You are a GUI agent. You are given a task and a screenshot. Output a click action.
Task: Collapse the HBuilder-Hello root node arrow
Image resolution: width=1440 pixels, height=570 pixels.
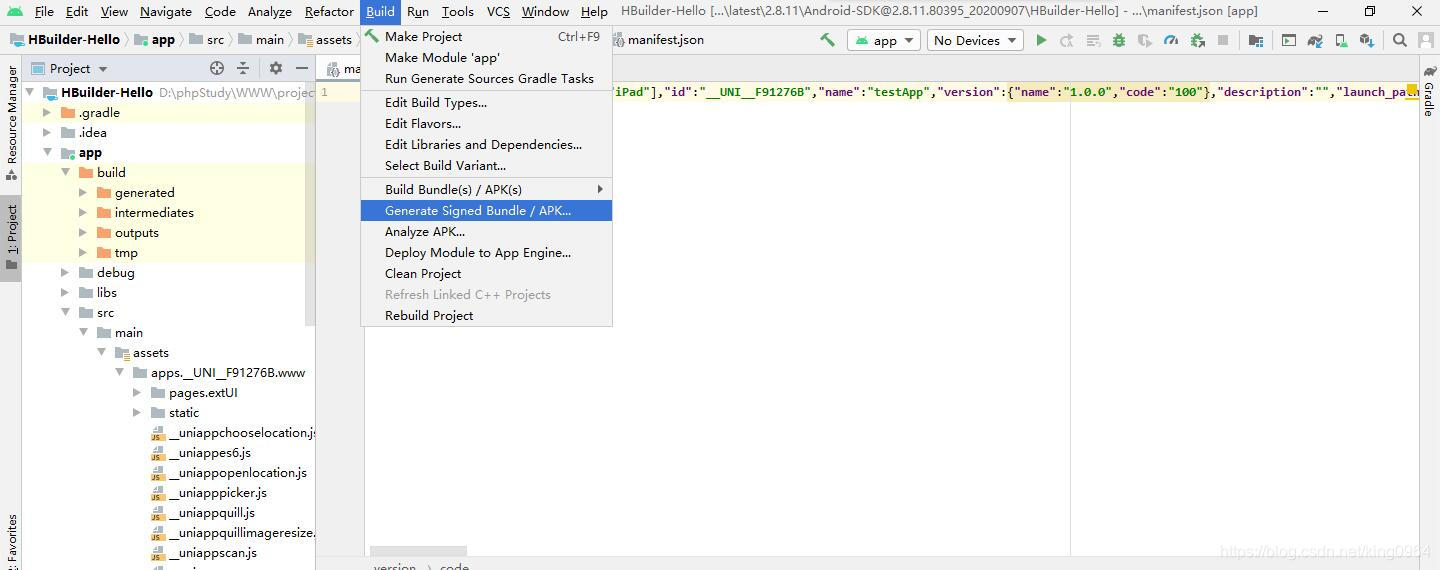click(x=30, y=92)
